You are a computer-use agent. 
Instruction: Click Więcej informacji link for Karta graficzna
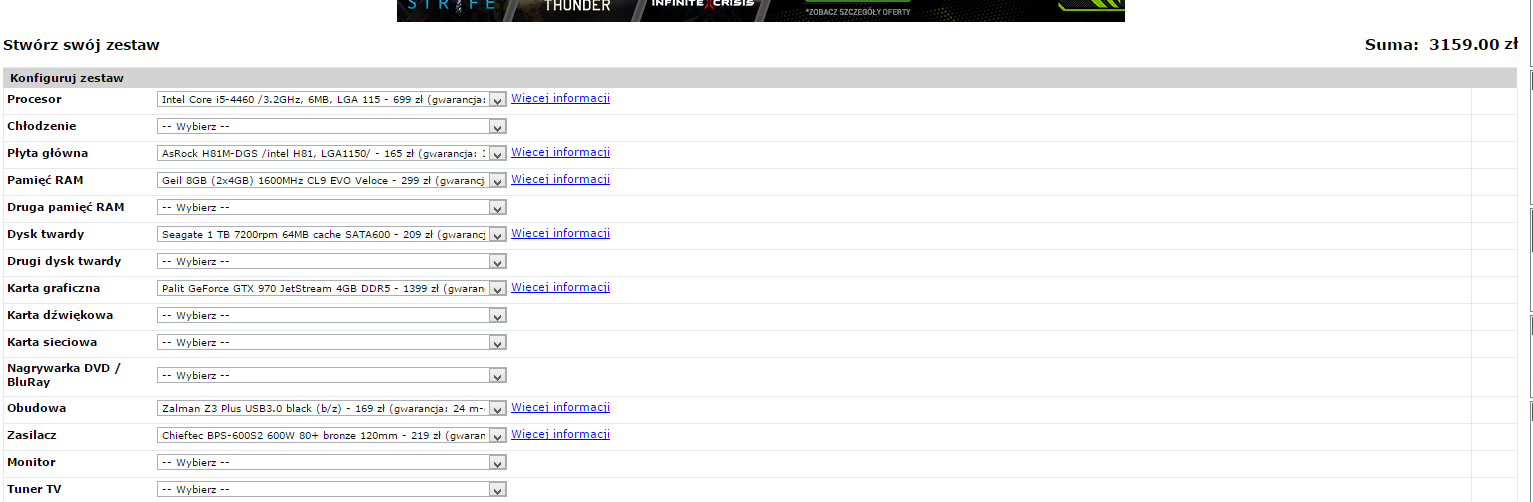click(561, 287)
